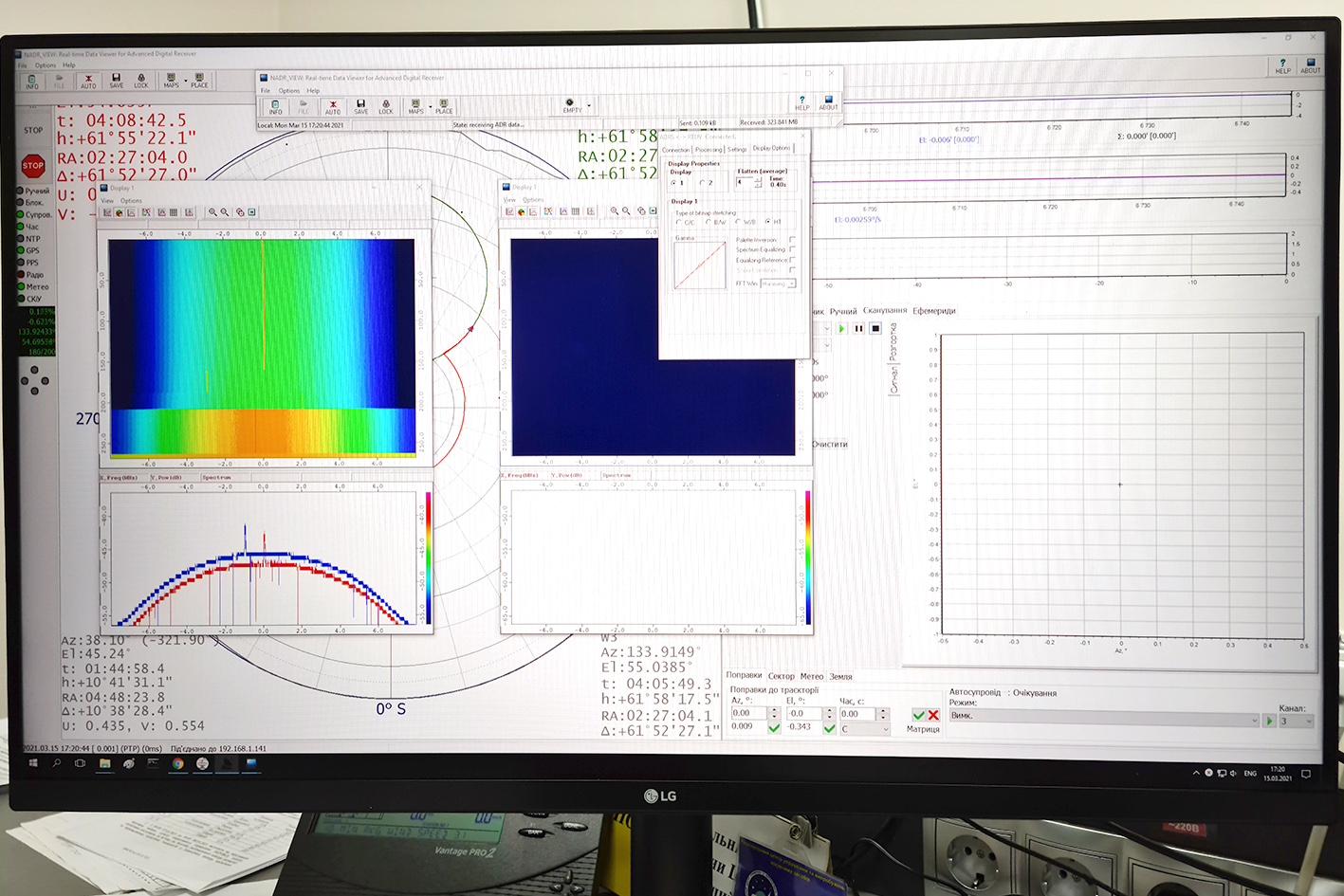Switch to Connection tab in ADRS dialog
This screenshot has width=1344, height=896.
point(676,150)
